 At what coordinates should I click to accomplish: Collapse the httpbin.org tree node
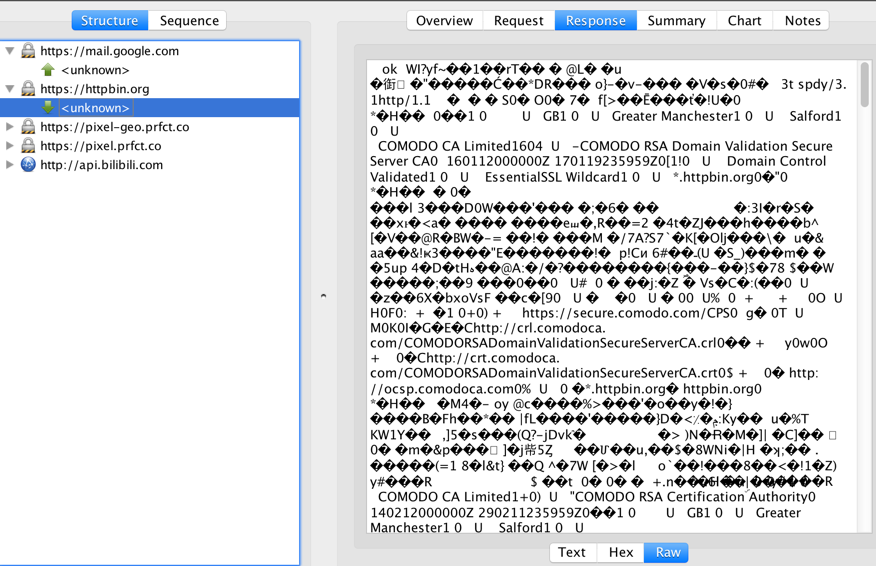click(x=10, y=89)
